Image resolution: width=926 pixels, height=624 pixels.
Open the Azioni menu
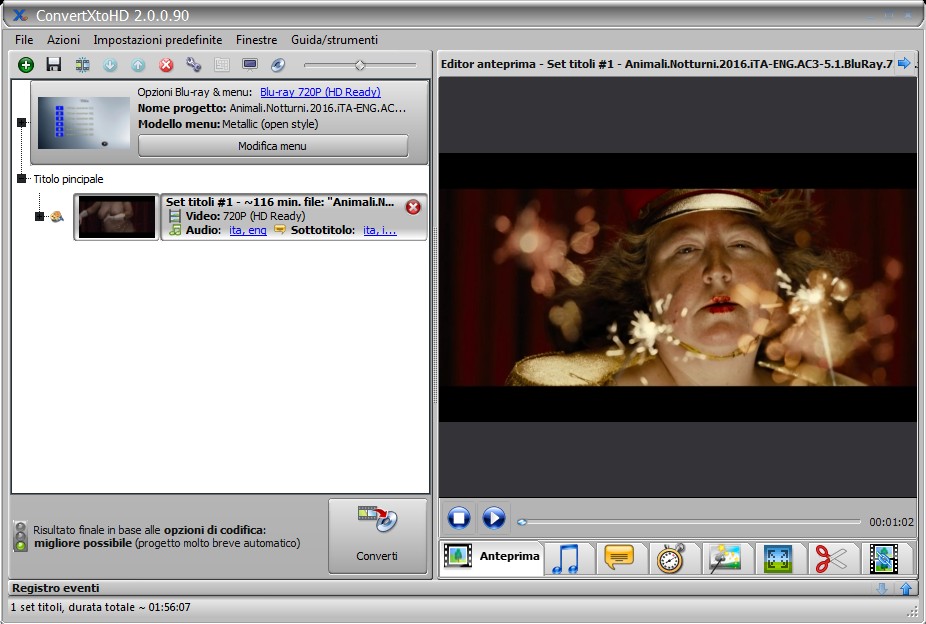click(x=63, y=40)
